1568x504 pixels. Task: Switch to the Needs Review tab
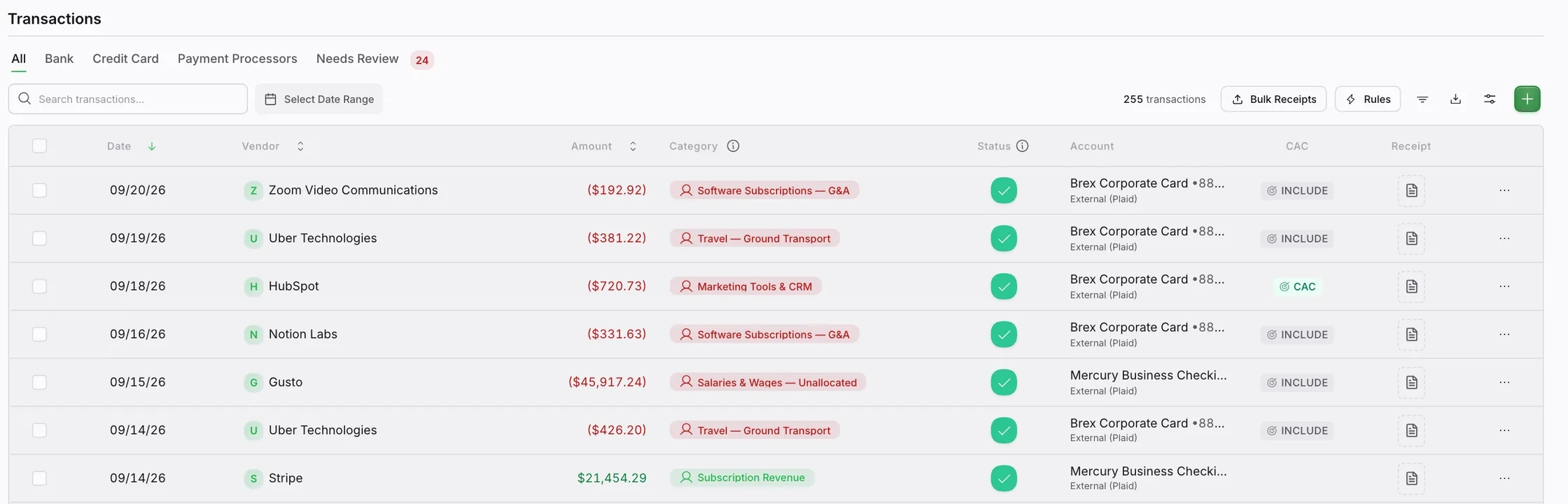coord(357,59)
